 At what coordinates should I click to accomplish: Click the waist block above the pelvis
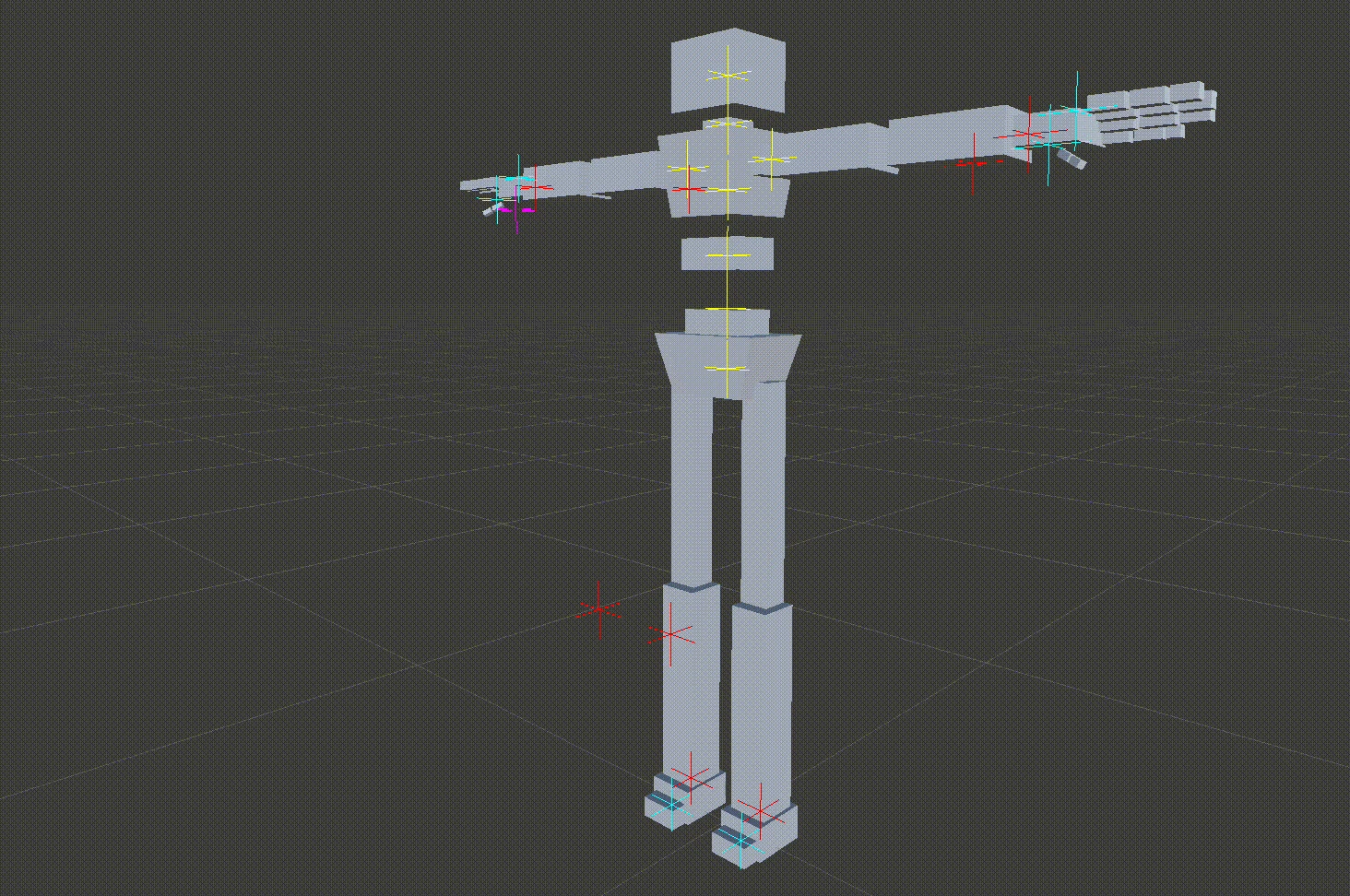point(728,322)
